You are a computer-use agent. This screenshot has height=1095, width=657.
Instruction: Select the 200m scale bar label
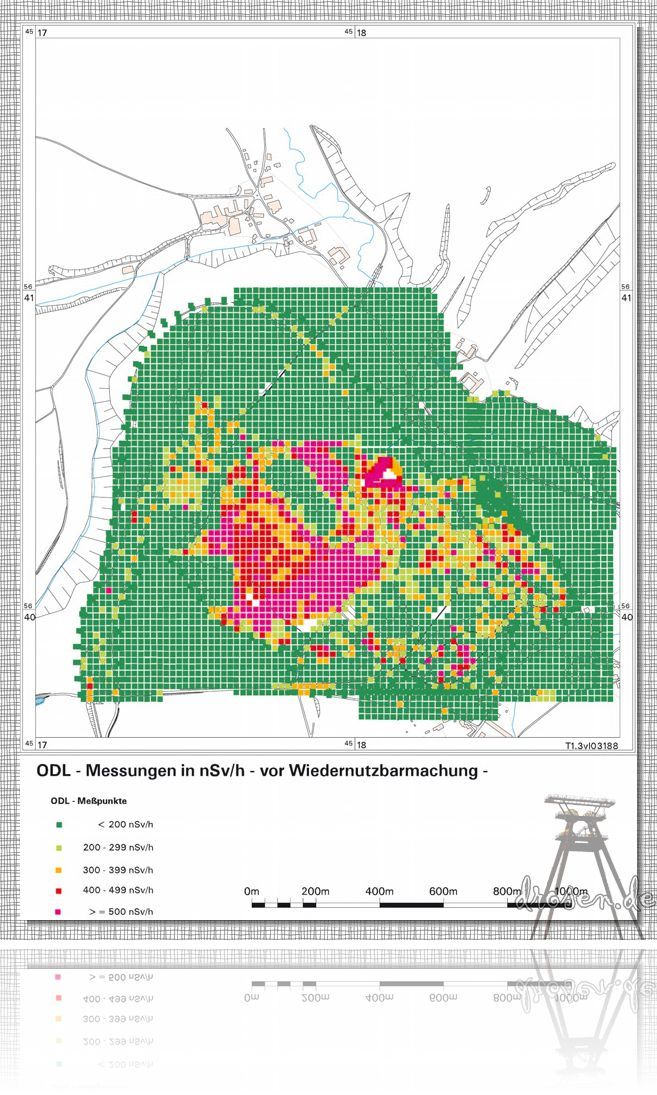(315, 890)
